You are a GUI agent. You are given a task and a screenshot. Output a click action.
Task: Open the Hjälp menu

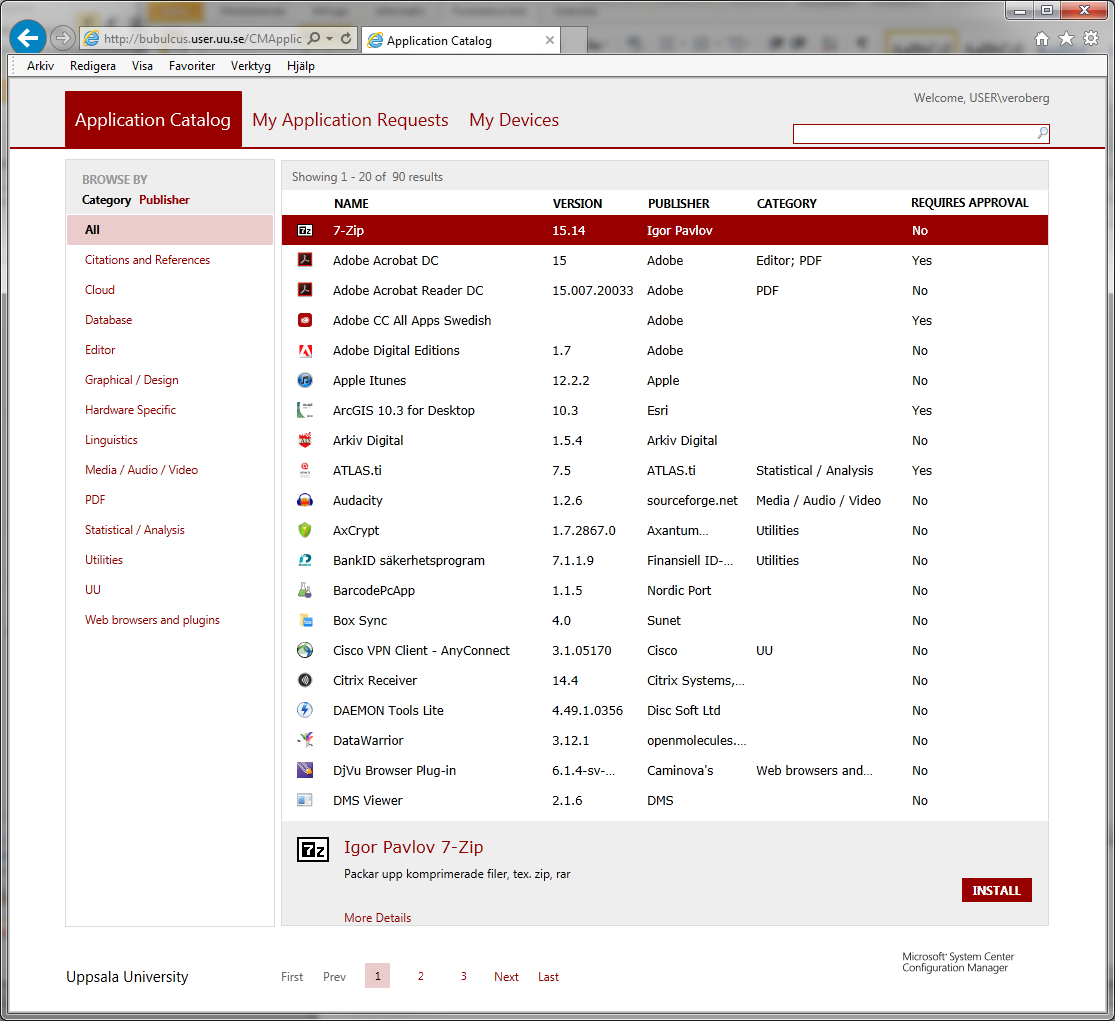point(301,65)
